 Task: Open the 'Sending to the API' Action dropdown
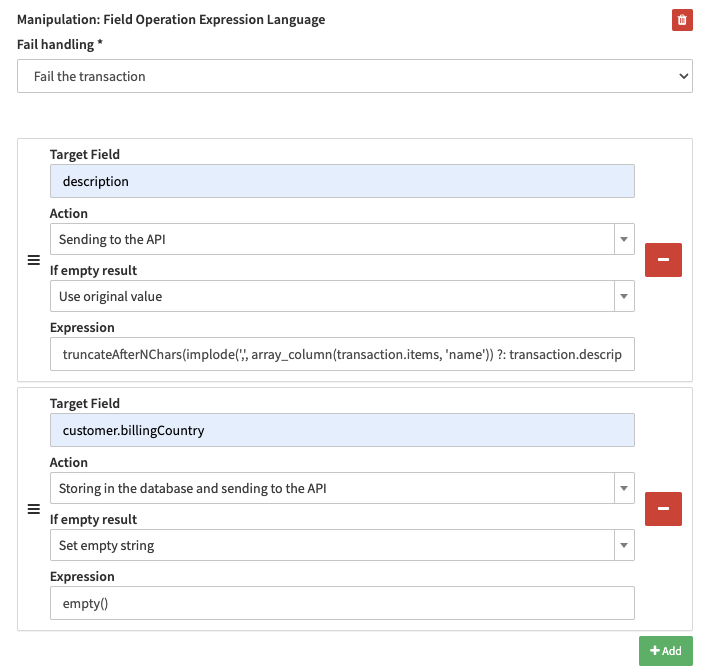(x=341, y=239)
